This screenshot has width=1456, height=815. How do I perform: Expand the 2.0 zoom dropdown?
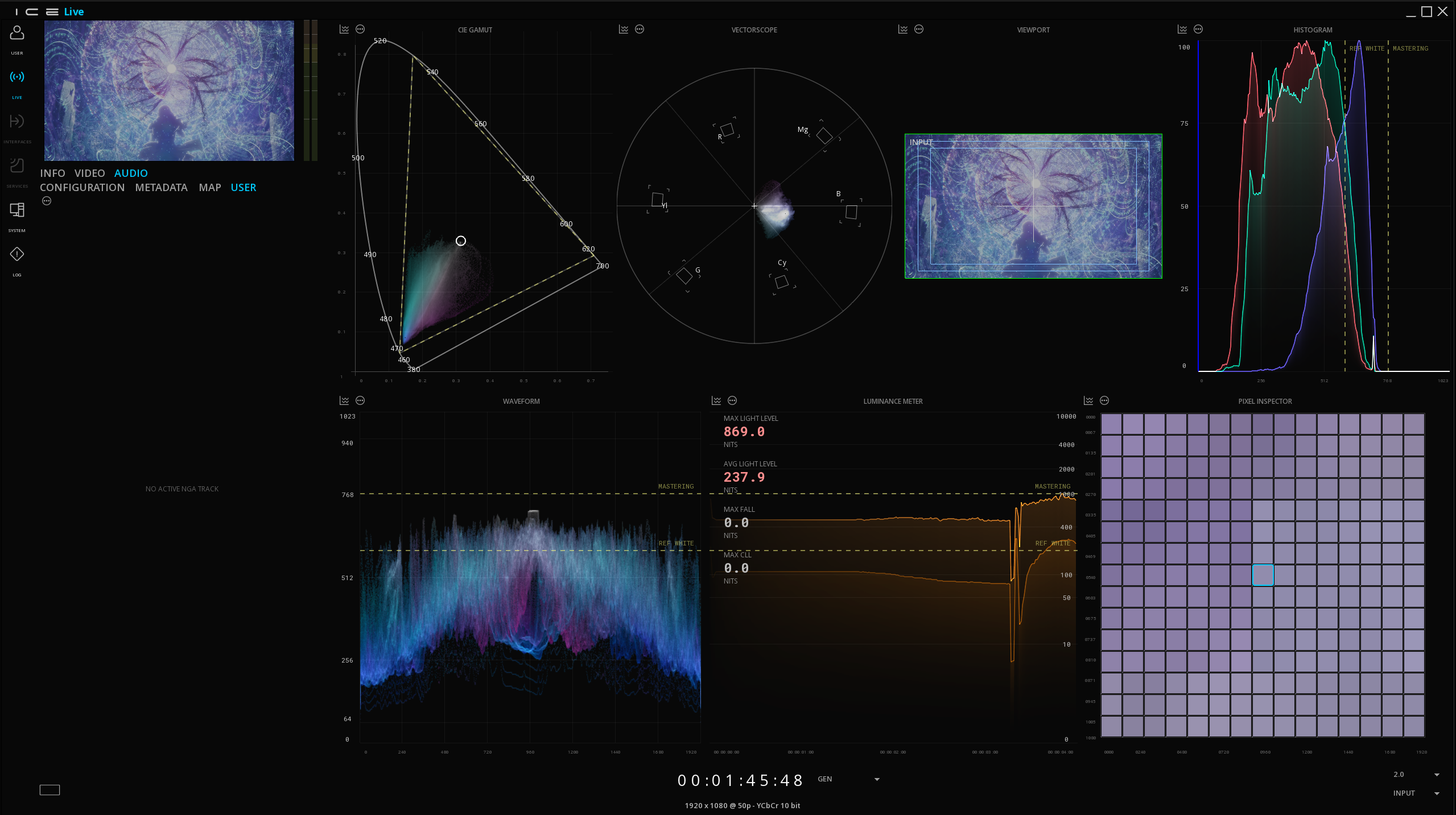coord(1437,775)
